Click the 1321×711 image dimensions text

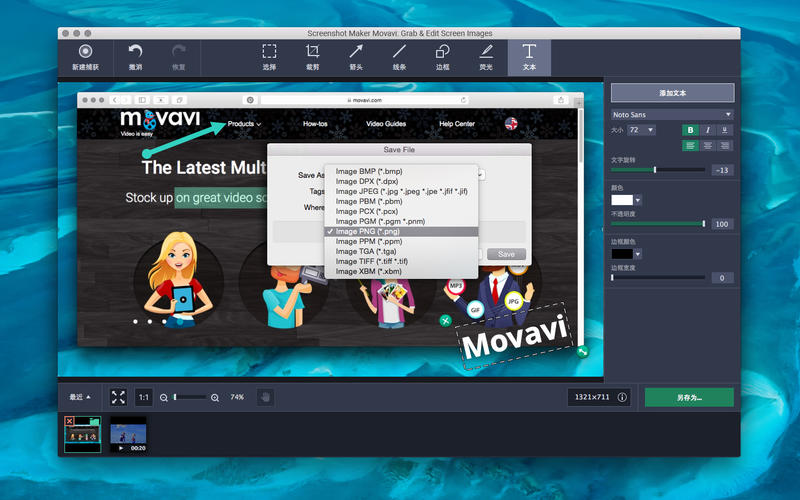592,397
